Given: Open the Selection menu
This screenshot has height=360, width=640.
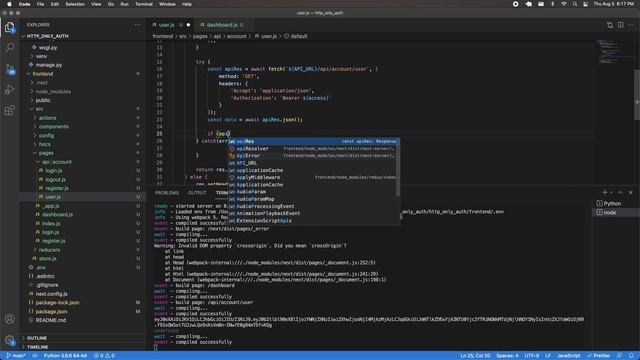Looking at the screenshot, I should click(75, 4).
